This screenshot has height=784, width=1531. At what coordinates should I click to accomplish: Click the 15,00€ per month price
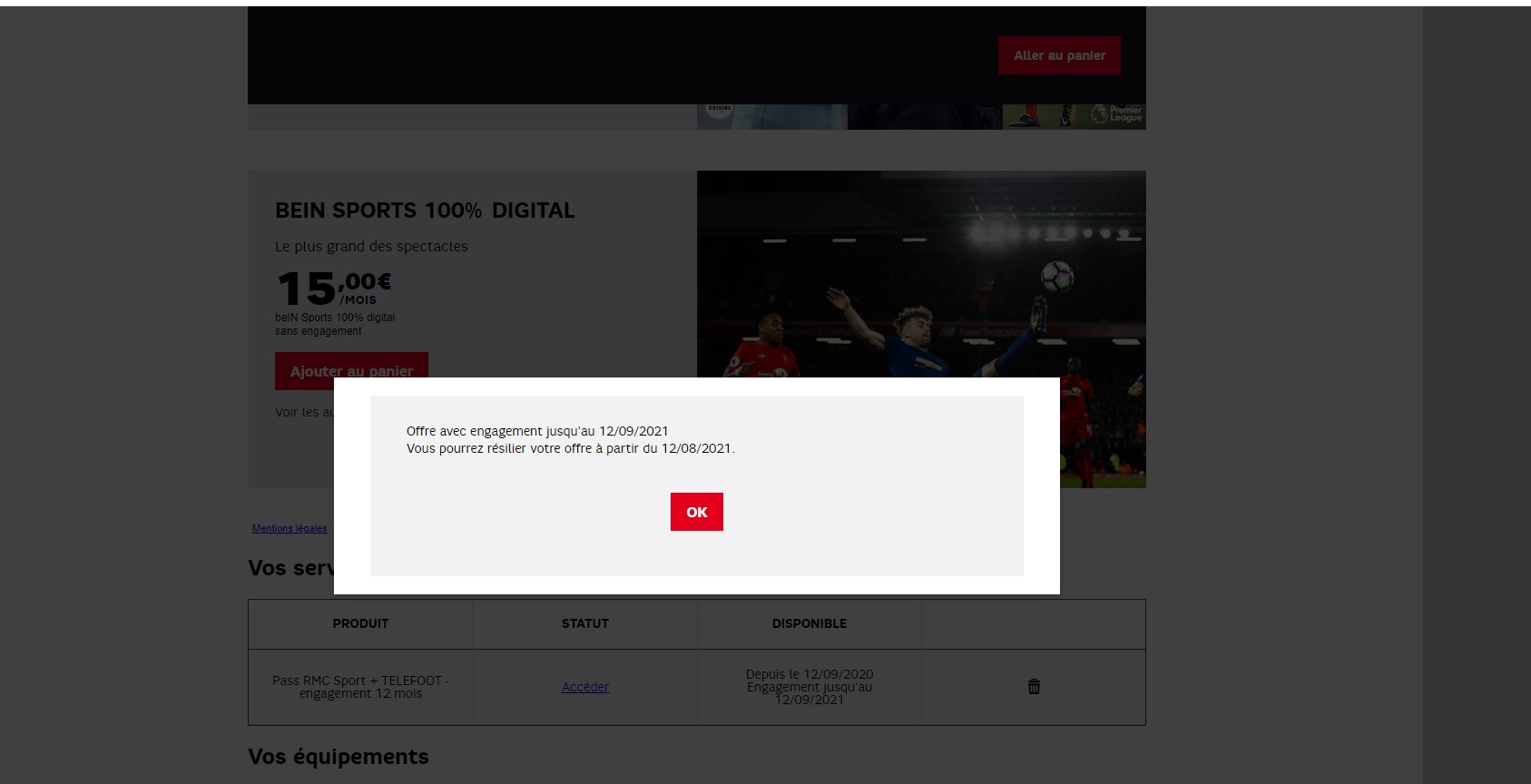pyautogui.click(x=334, y=289)
